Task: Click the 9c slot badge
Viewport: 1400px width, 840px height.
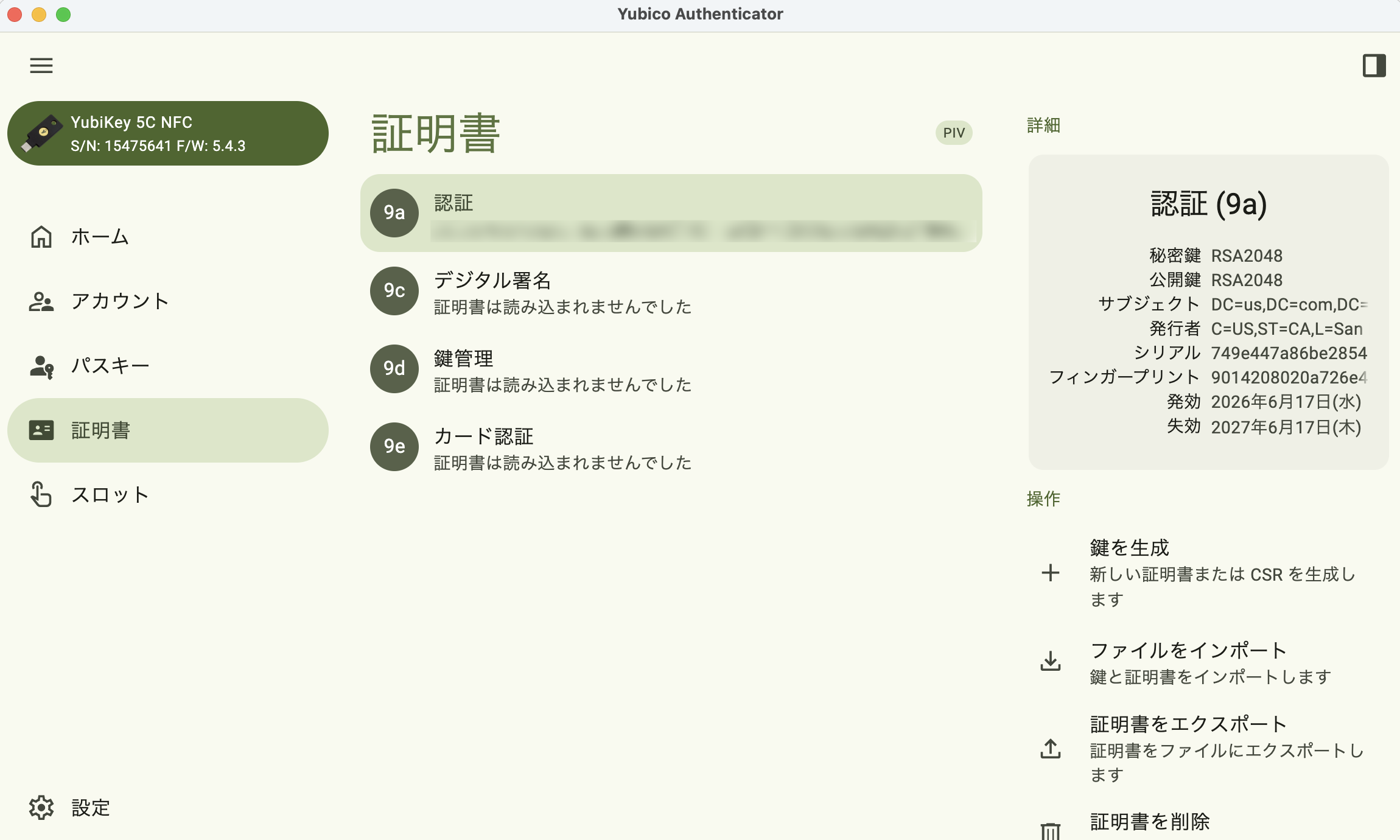Action: [x=394, y=290]
